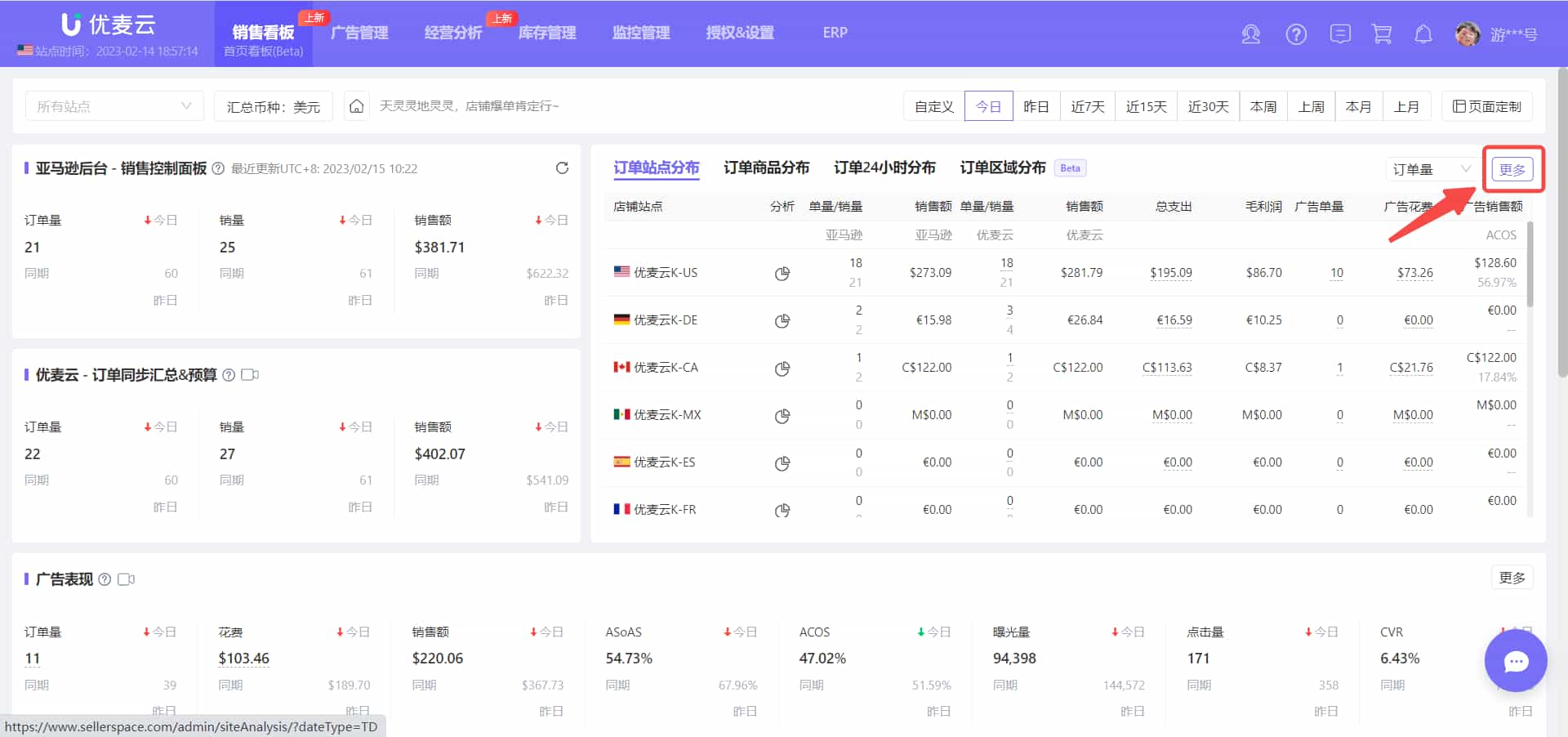Open analysis chart icon for 优麦云K-ES
The width and height of the screenshot is (1568, 737).
click(782, 462)
